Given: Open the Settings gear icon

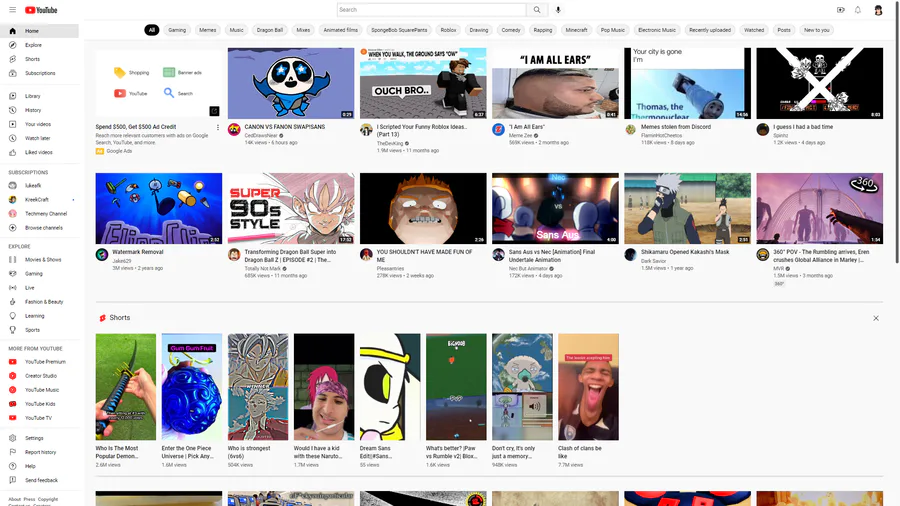Looking at the screenshot, I should pyautogui.click(x=13, y=438).
